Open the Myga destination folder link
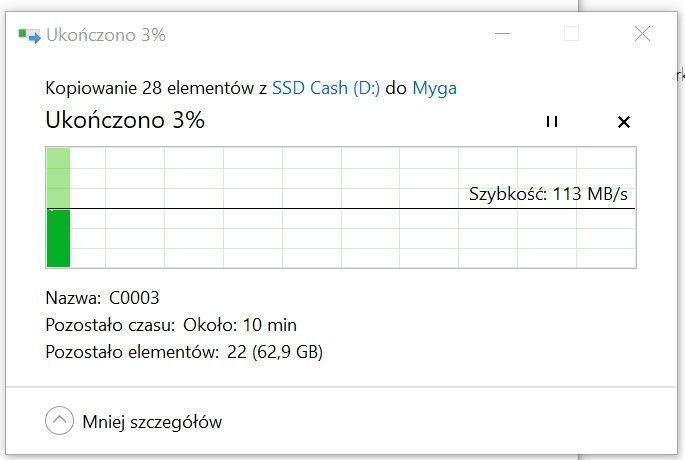This screenshot has height=460, width=685. tap(434, 88)
